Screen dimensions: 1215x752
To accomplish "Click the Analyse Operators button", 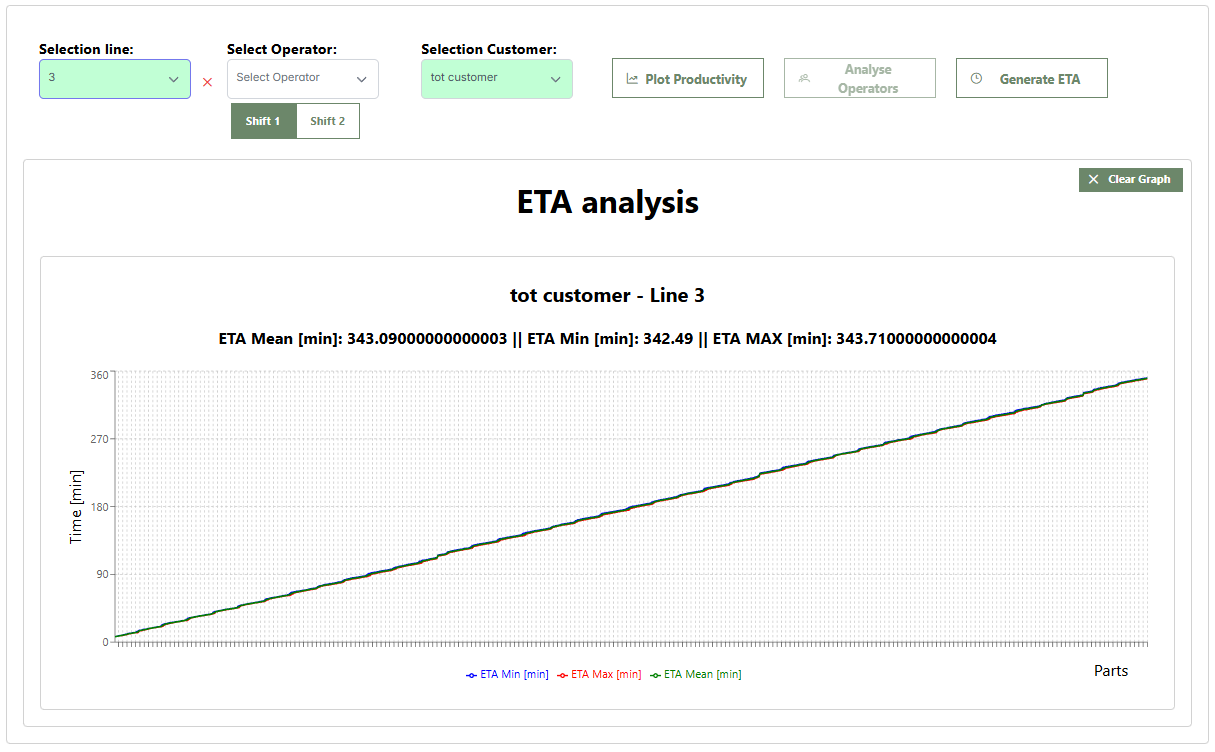I will 859,79.
